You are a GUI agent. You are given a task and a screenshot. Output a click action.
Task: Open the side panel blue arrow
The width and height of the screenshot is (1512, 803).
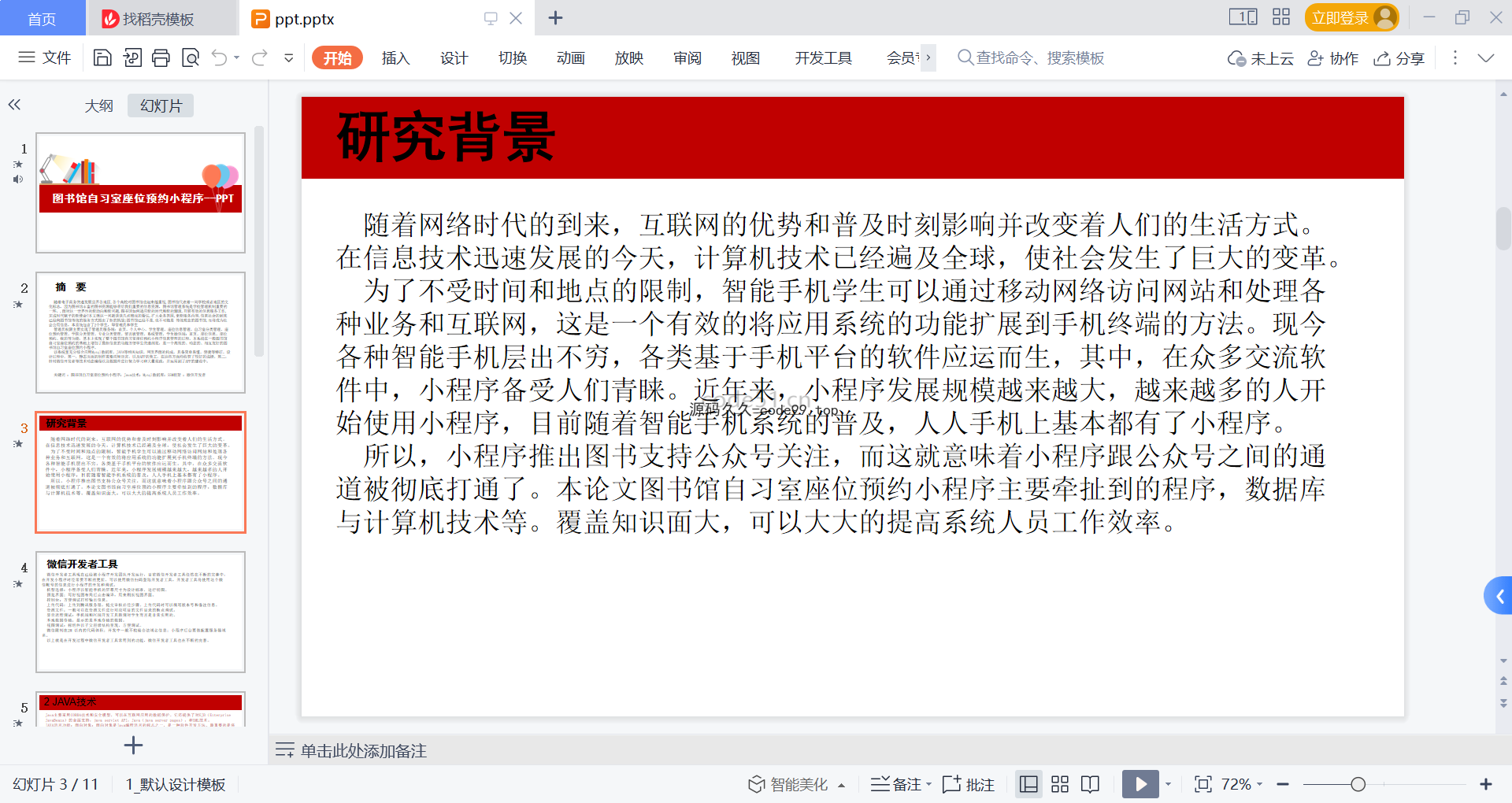(1499, 596)
